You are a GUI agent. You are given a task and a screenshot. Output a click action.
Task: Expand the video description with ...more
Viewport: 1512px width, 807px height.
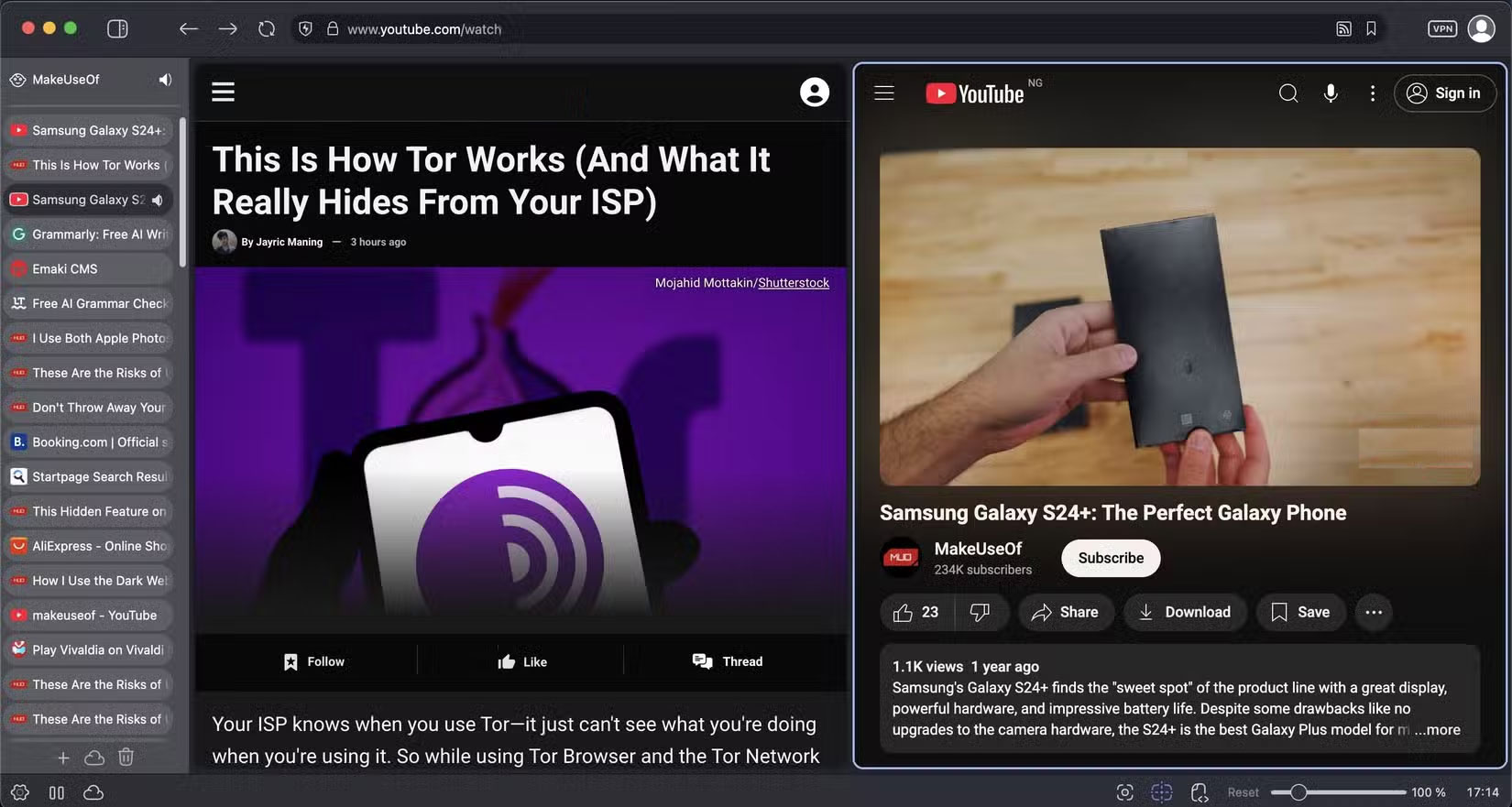coord(1438,730)
